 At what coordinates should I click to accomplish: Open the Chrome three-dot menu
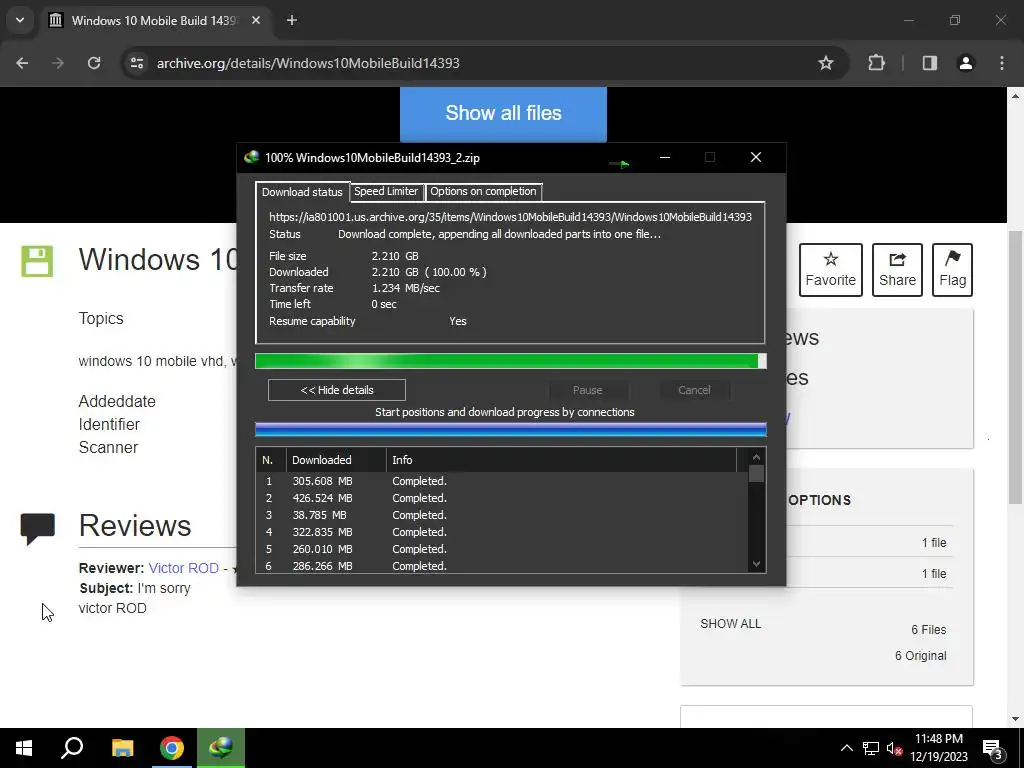coord(1002,63)
